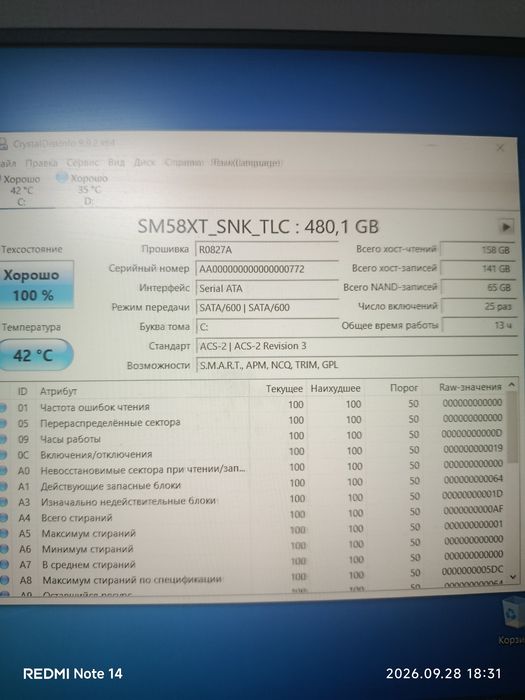
Task: Click the scrollbar down arrow in attribute list
Action: point(512,576)
